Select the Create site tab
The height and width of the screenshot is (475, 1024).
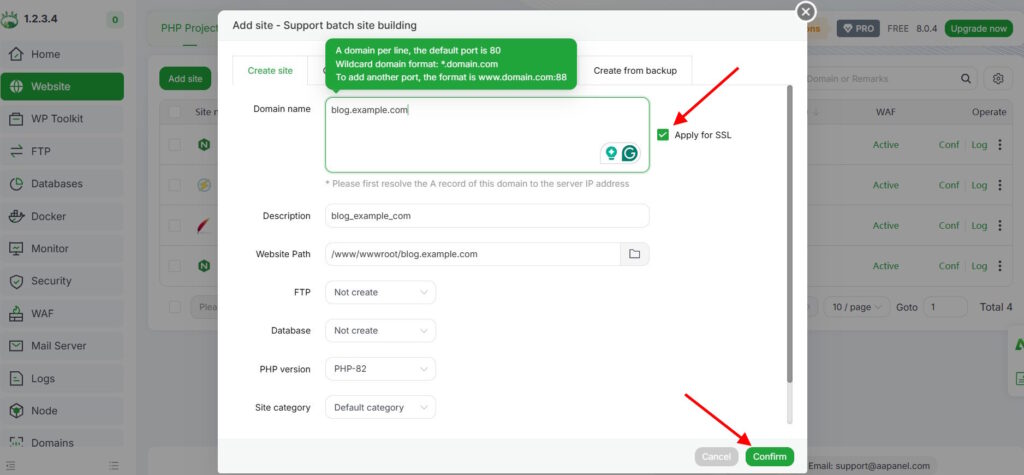[x=270, y=71]
